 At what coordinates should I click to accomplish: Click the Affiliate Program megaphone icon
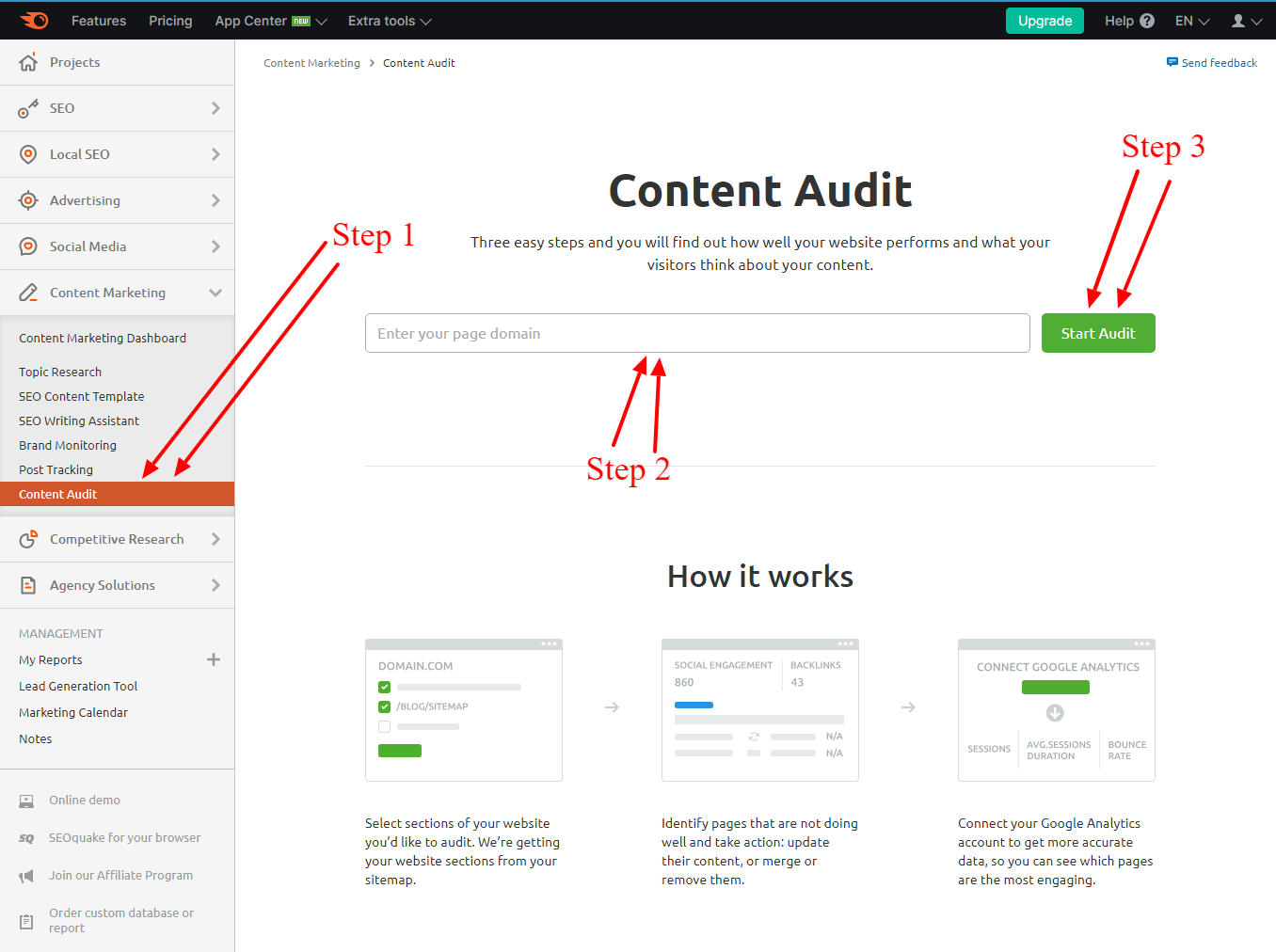(26, 876)
